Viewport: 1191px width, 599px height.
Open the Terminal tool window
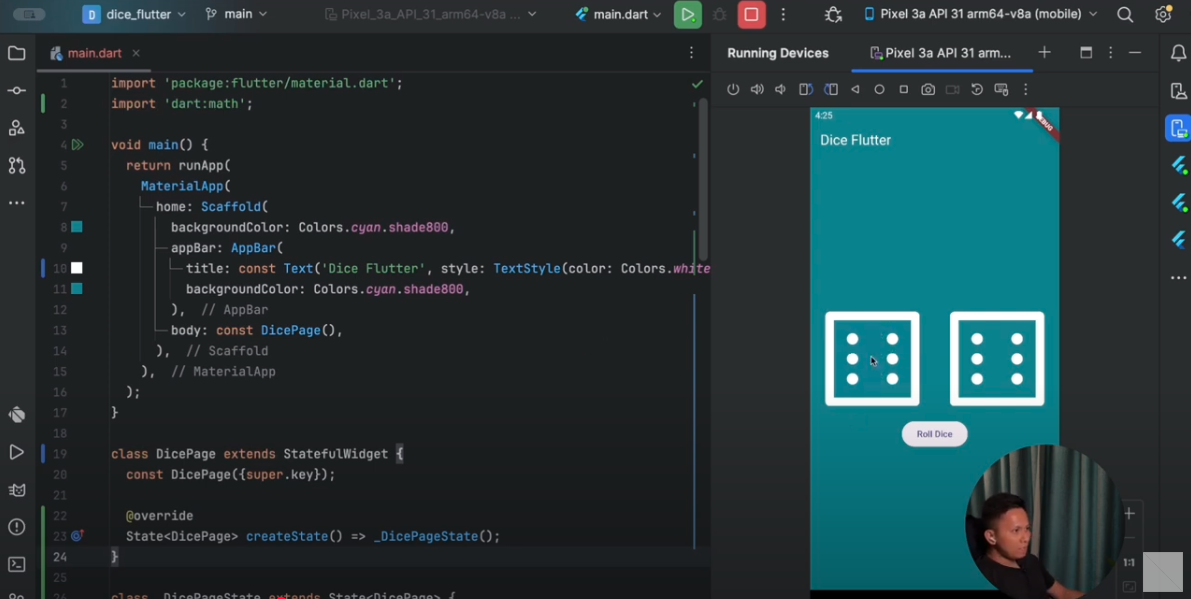pyautogui.click(x=16, y=564)
